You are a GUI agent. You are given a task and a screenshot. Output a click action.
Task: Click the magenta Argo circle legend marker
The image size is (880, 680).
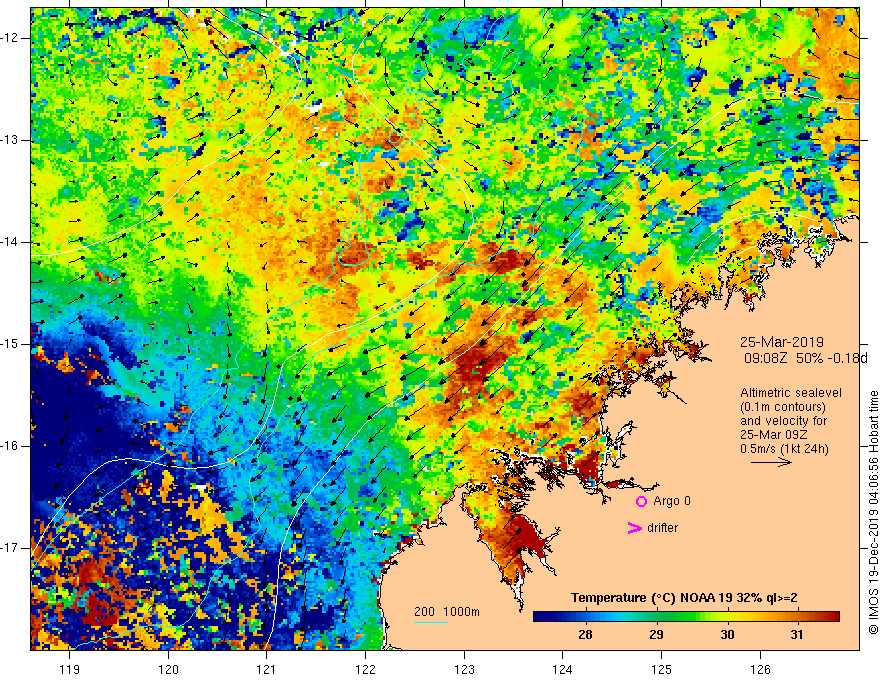(x=641, y=501)
